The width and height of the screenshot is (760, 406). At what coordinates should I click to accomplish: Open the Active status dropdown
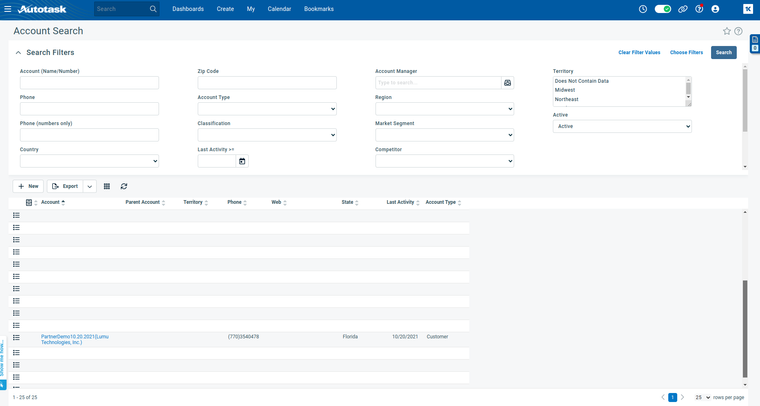coord(622,127)
